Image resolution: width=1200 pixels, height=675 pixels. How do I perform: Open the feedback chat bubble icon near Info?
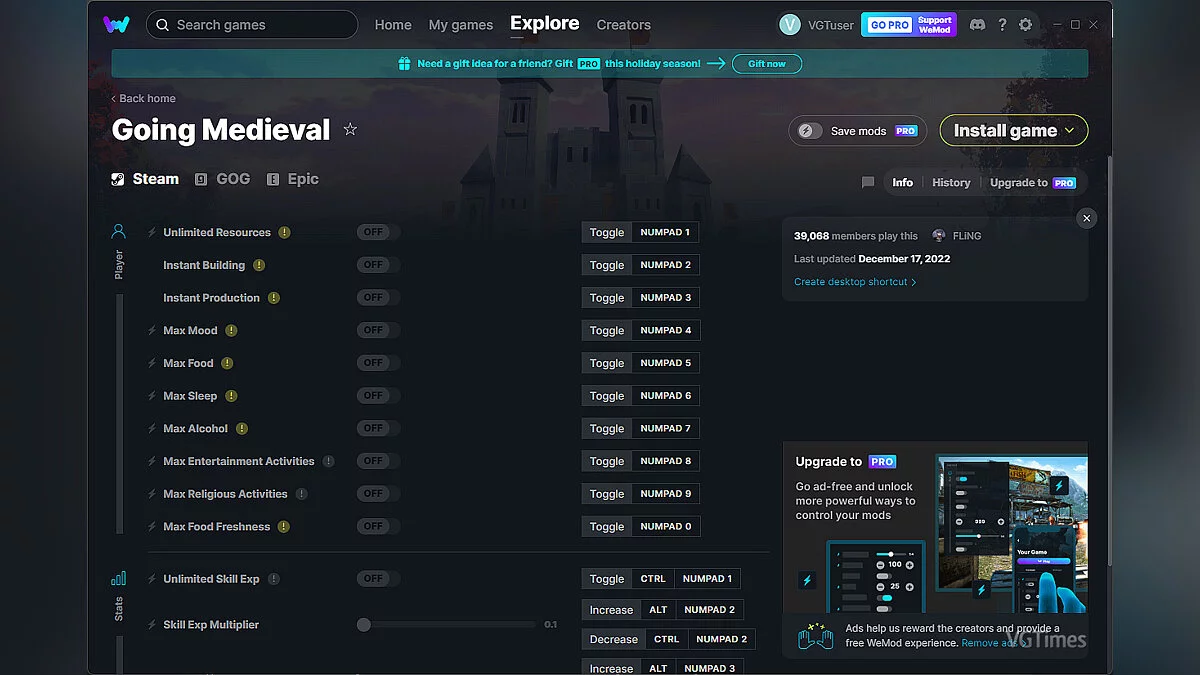[x=867, y=182]
